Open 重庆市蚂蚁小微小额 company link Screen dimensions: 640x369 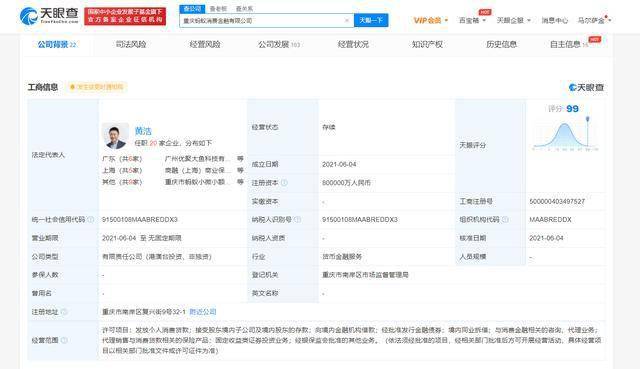click(198, 182)
